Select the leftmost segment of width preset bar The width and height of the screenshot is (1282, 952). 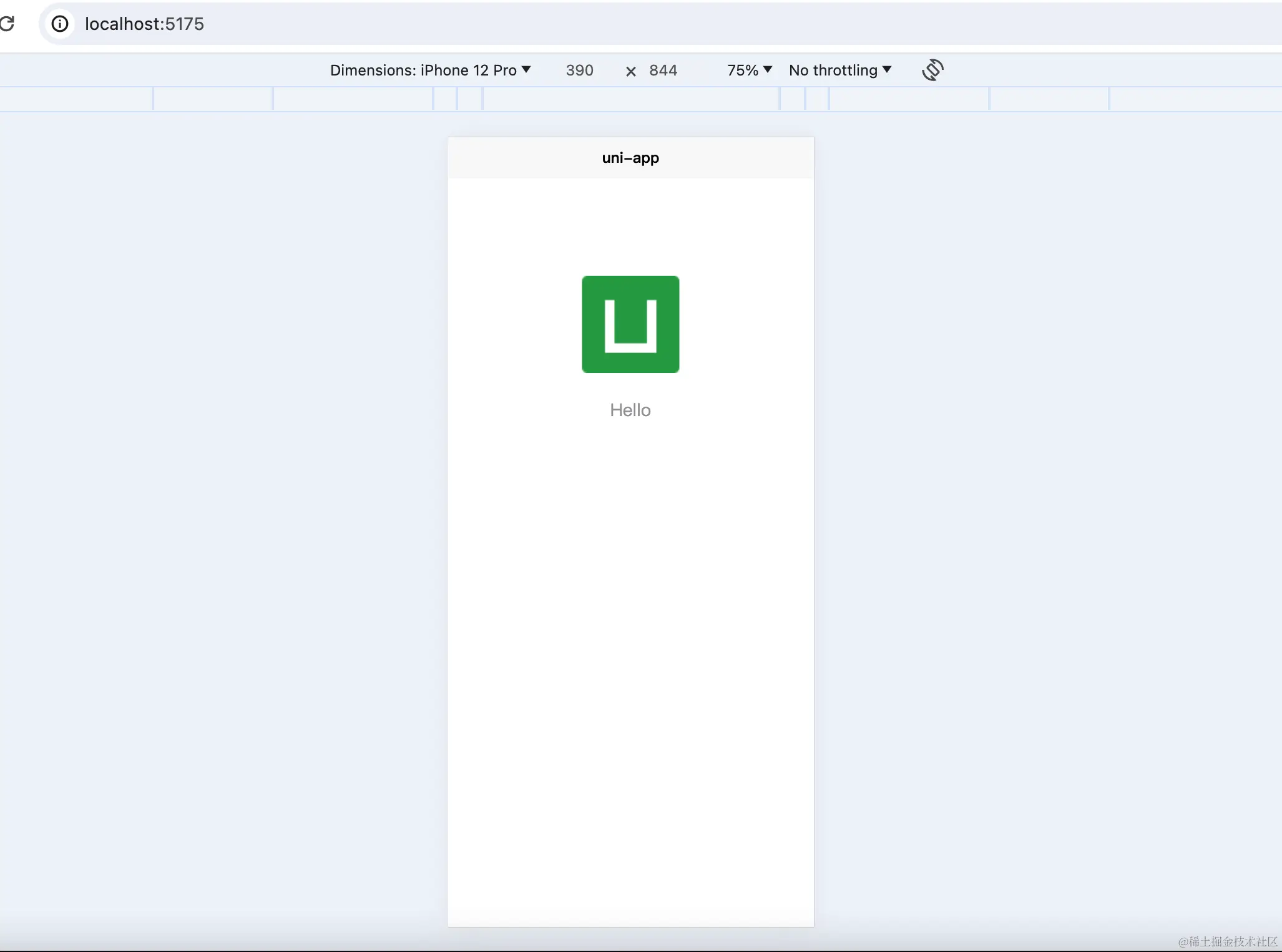(76, 99)
